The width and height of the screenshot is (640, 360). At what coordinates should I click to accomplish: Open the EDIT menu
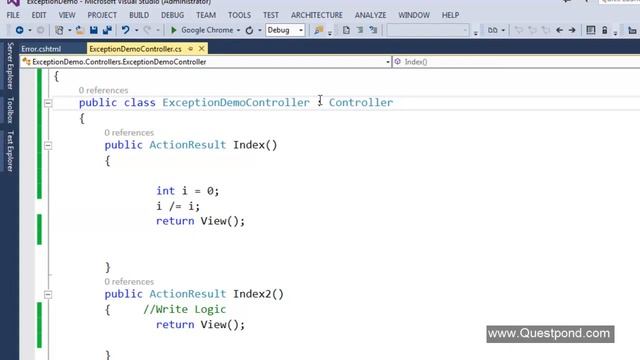pyautogui.click(x=39, y=15)
